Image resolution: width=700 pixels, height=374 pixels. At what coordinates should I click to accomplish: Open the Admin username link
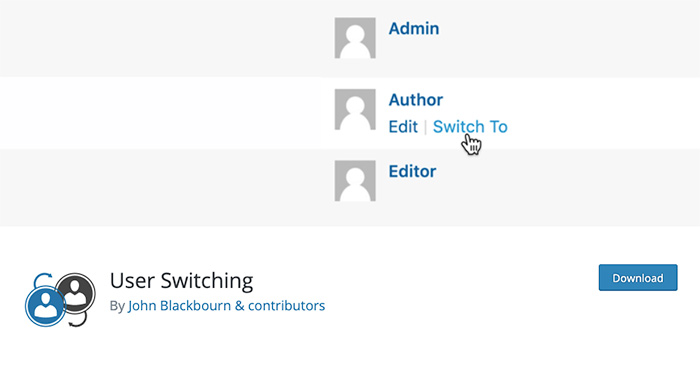pyautogui.click(x=414, y=29)
